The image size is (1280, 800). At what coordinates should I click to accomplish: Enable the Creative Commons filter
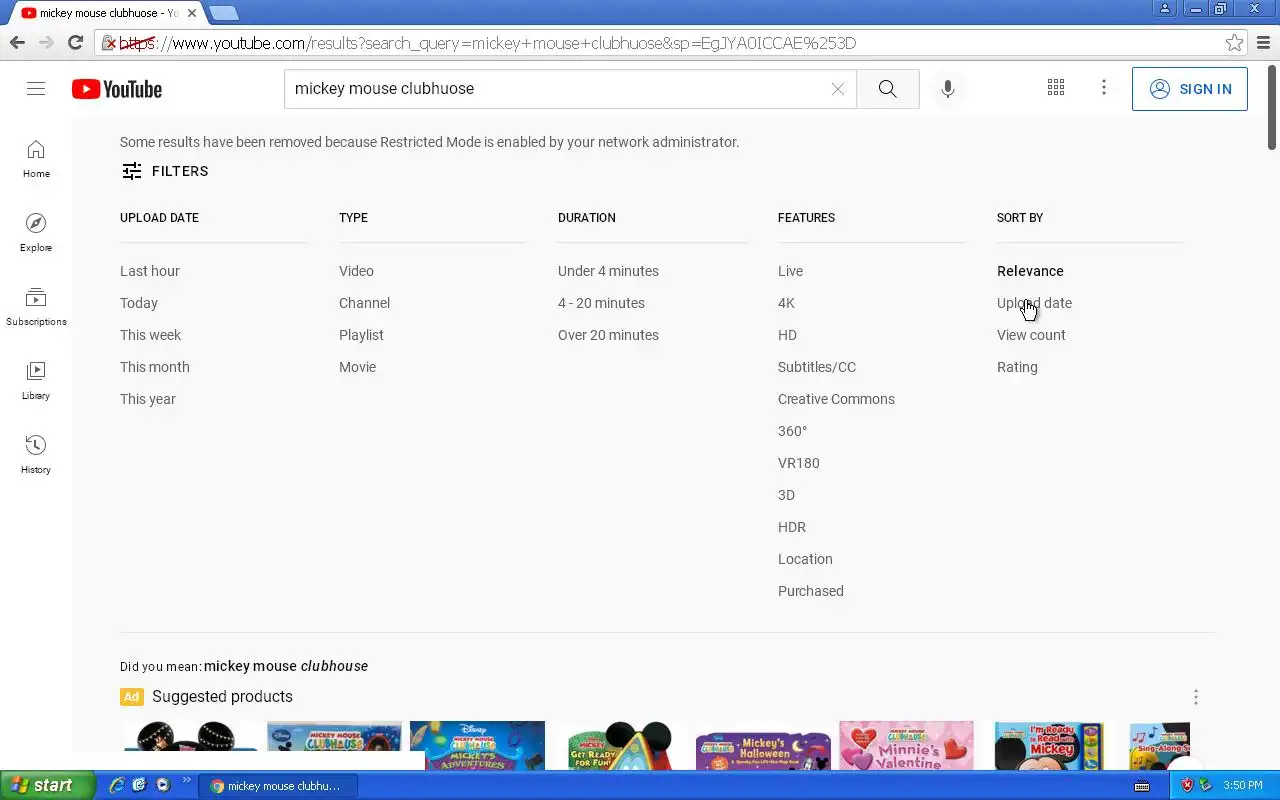coord(836,399)
